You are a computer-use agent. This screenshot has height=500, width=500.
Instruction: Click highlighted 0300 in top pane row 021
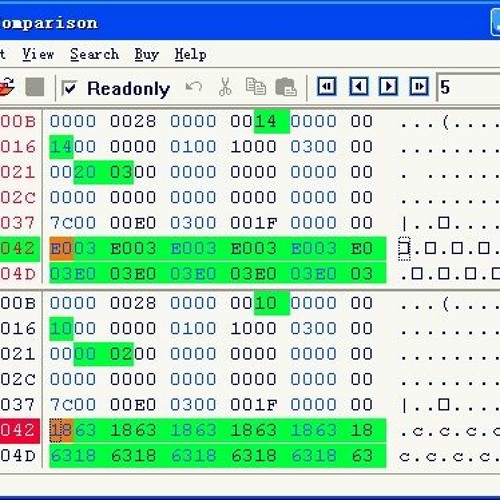point(133,172)
